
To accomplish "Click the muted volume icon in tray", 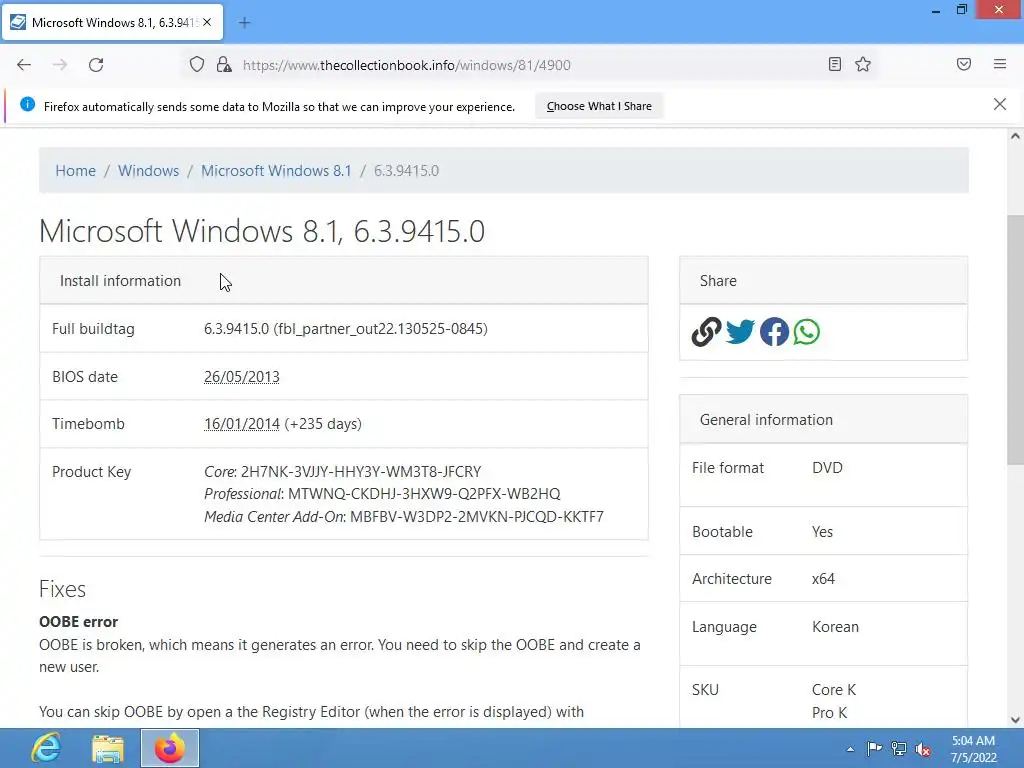I will pos(923,750).
